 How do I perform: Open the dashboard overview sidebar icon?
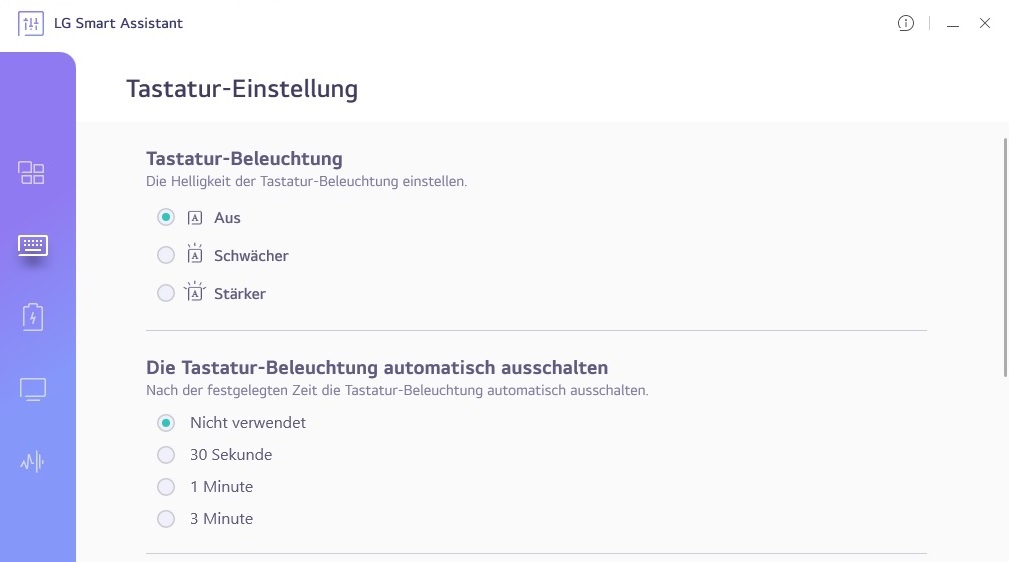coord(32,173)
